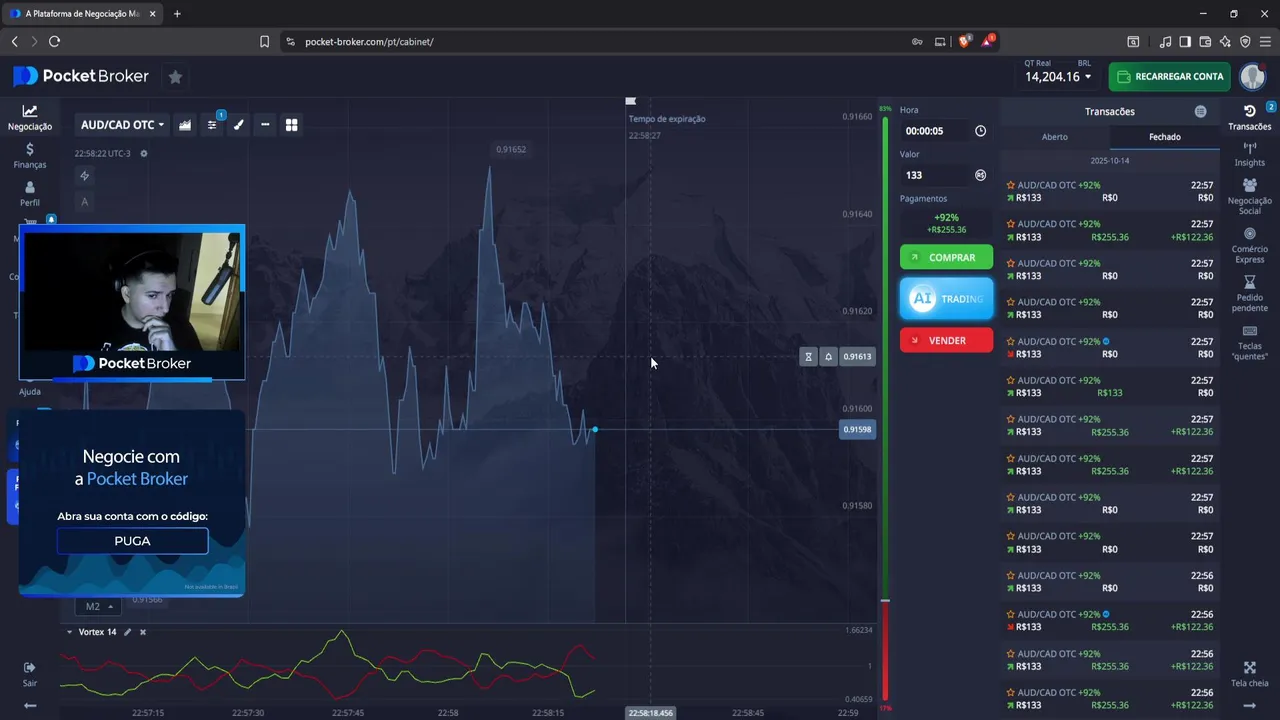
Task: Bookmark this page in address bar
Action: [265, 41]
